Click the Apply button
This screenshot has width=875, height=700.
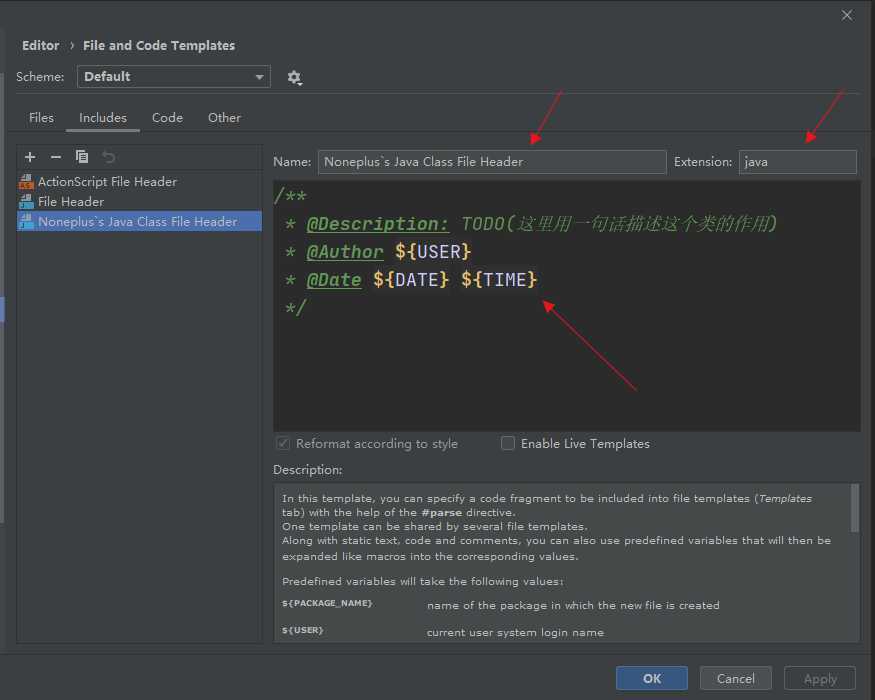point(819,678)
